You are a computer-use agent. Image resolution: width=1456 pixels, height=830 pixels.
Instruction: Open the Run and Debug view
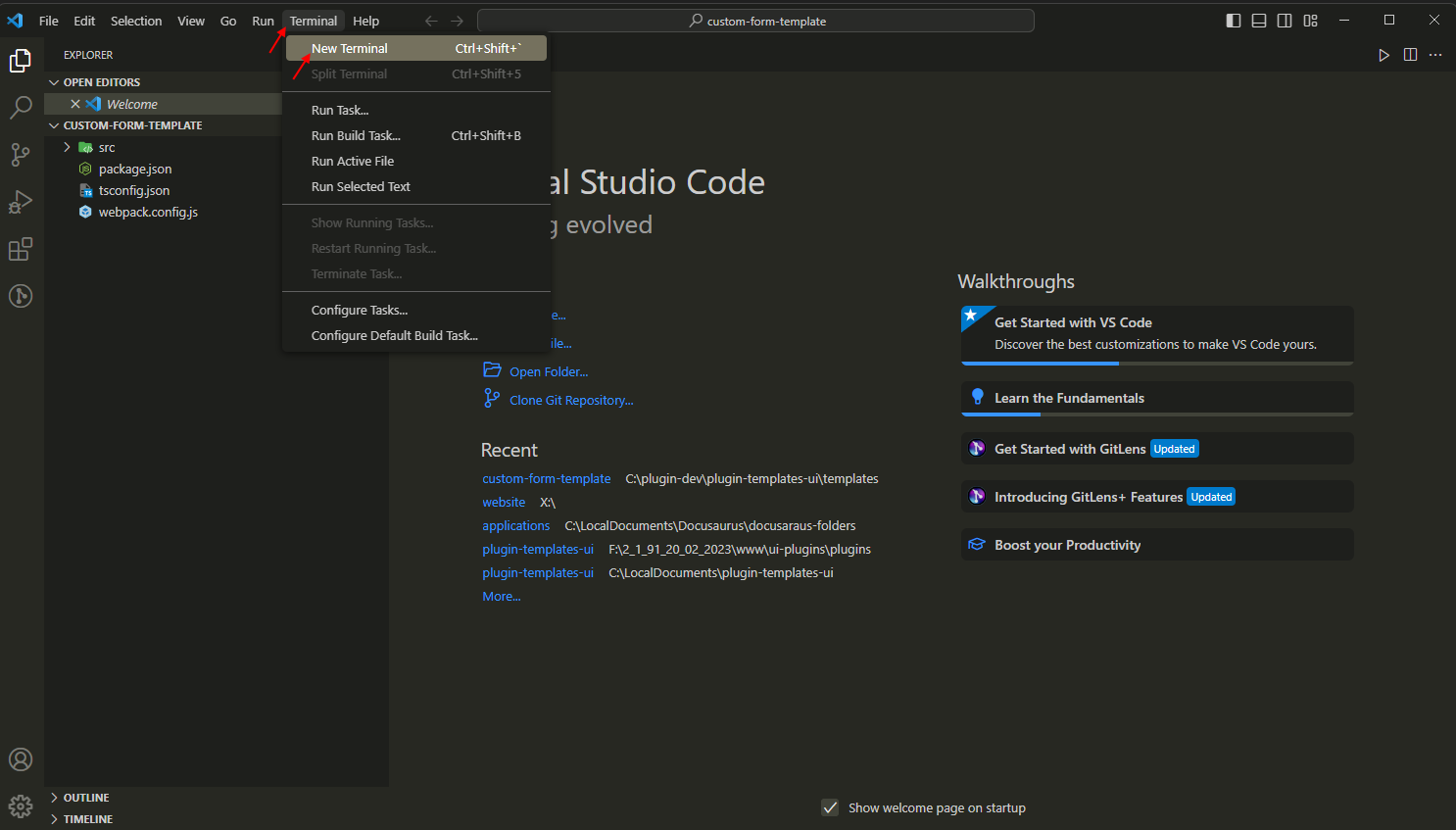coord(21,202)
